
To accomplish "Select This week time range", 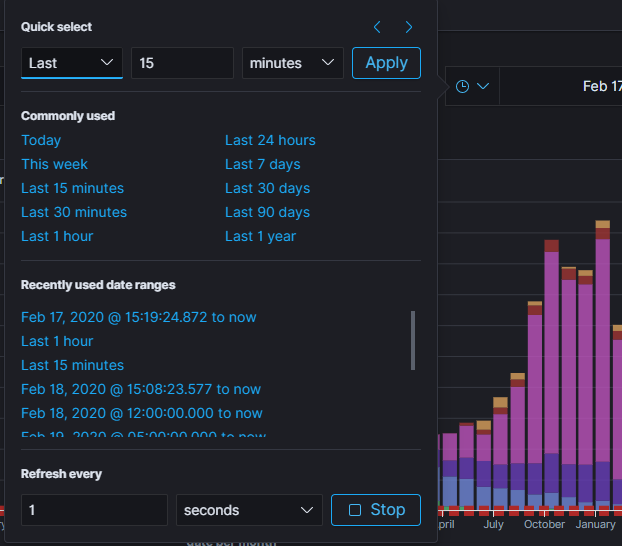I will click(x=54, y=164).
